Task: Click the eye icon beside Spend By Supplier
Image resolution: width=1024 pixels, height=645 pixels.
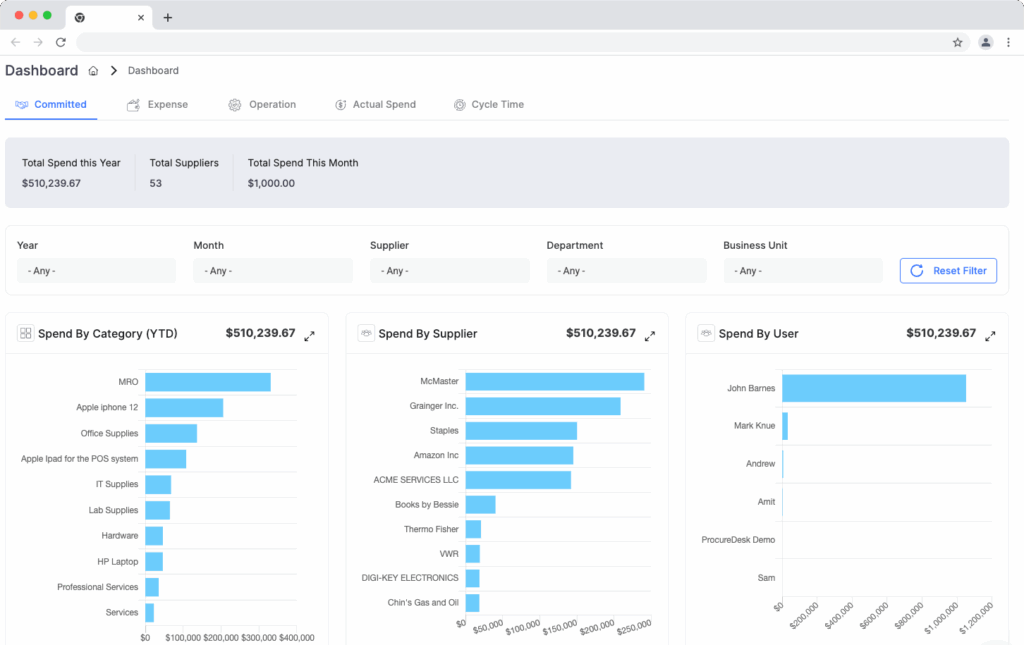Action: point(366,332)
